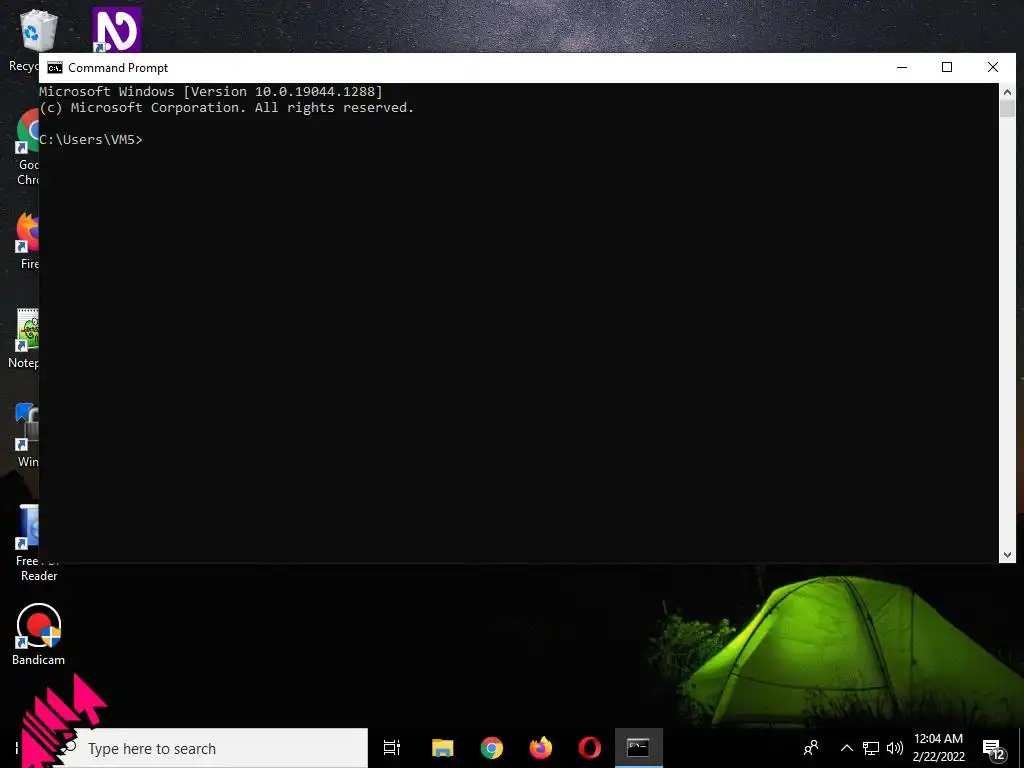1024x768 pixels.
Task: Open File Explorer from the taskbar
Action: (x=442, y=748)
